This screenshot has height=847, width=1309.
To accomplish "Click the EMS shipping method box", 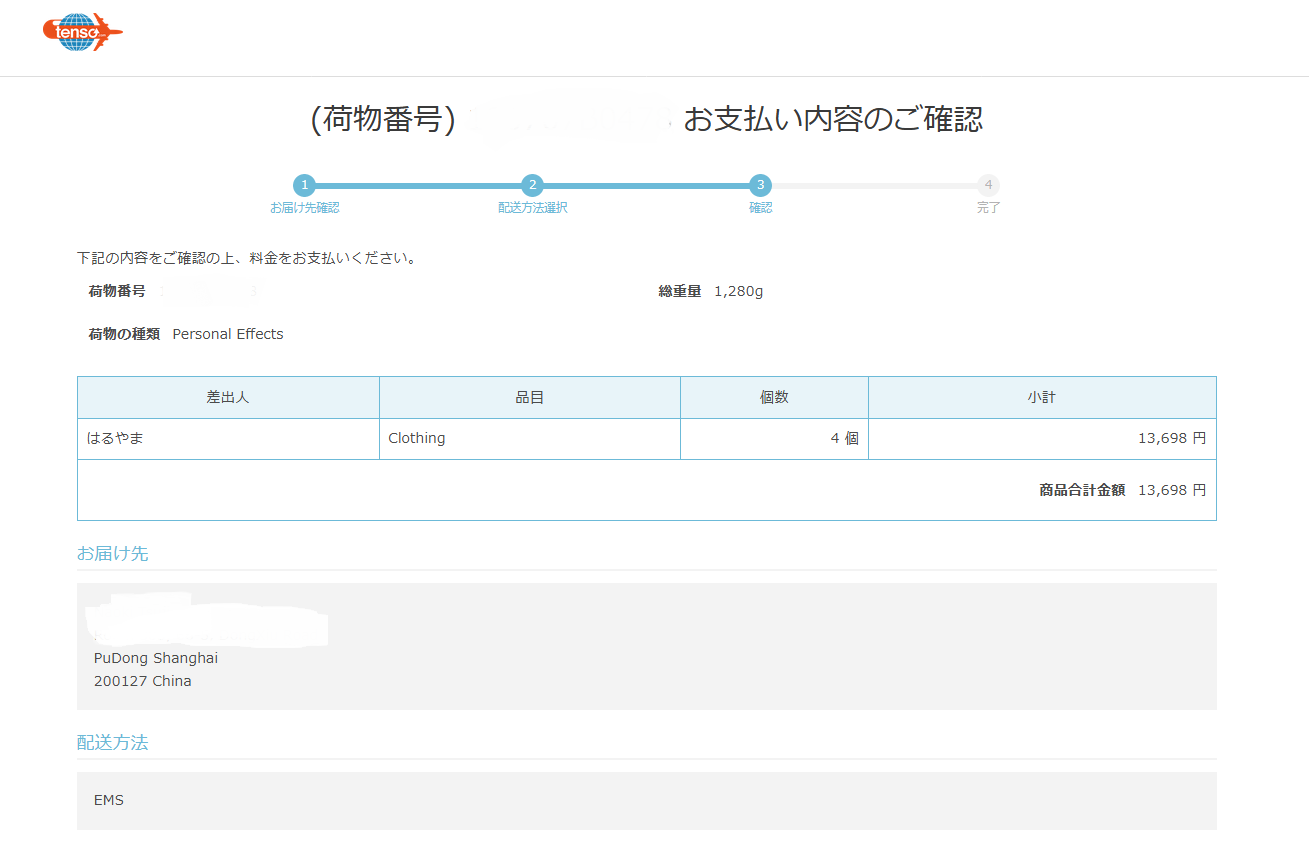I will pos(646,800).
